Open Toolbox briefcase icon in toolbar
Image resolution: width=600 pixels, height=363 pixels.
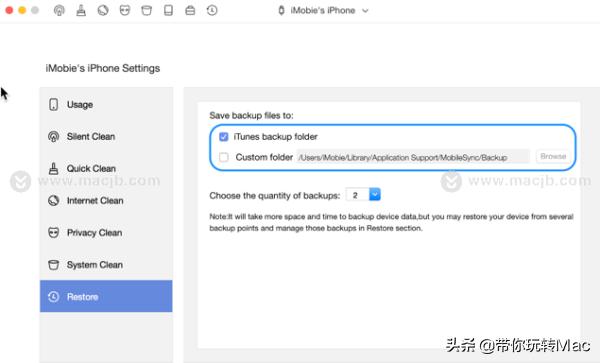(190, 10)
